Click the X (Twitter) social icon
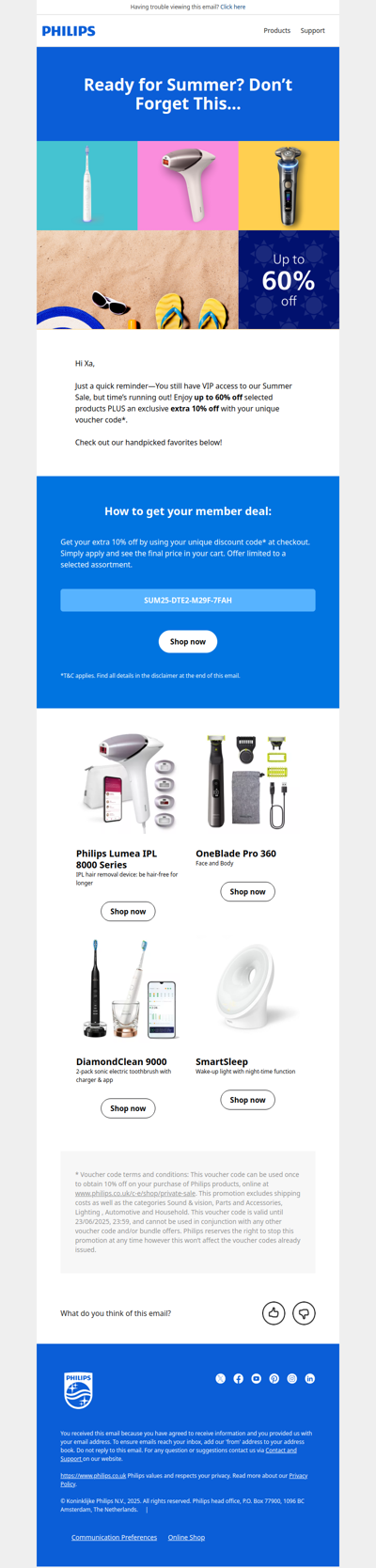The width and height of the screenshot is (376, 1568). (x=221, y=1378)
